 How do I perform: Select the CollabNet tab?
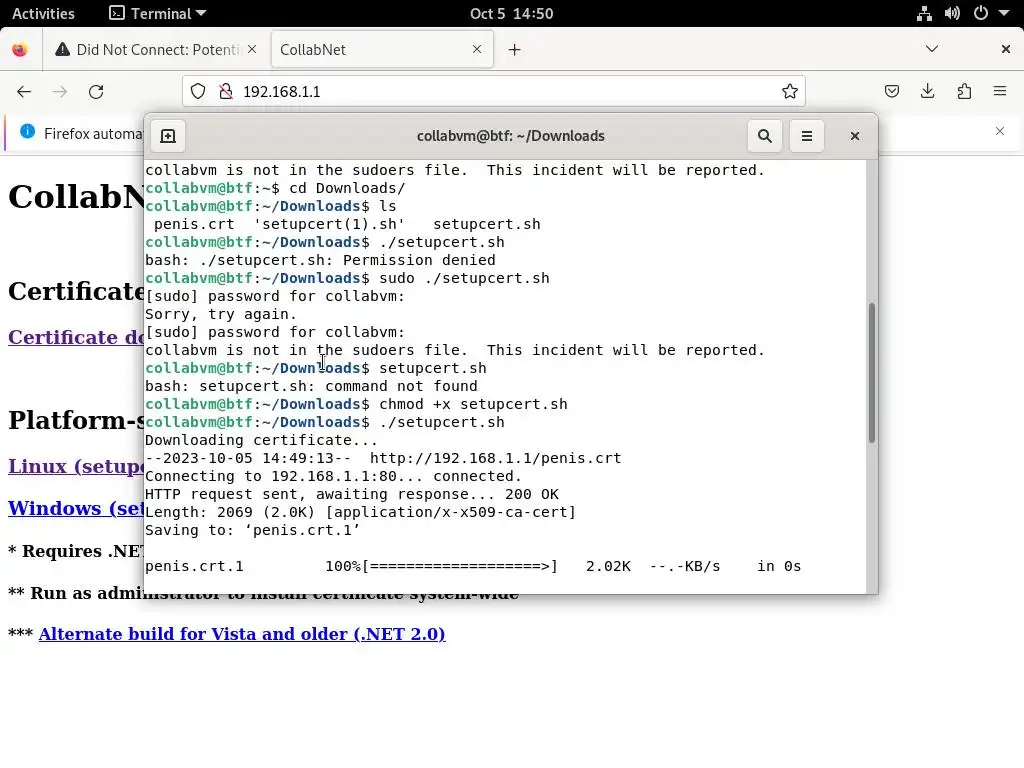click(x=382, y=50)
